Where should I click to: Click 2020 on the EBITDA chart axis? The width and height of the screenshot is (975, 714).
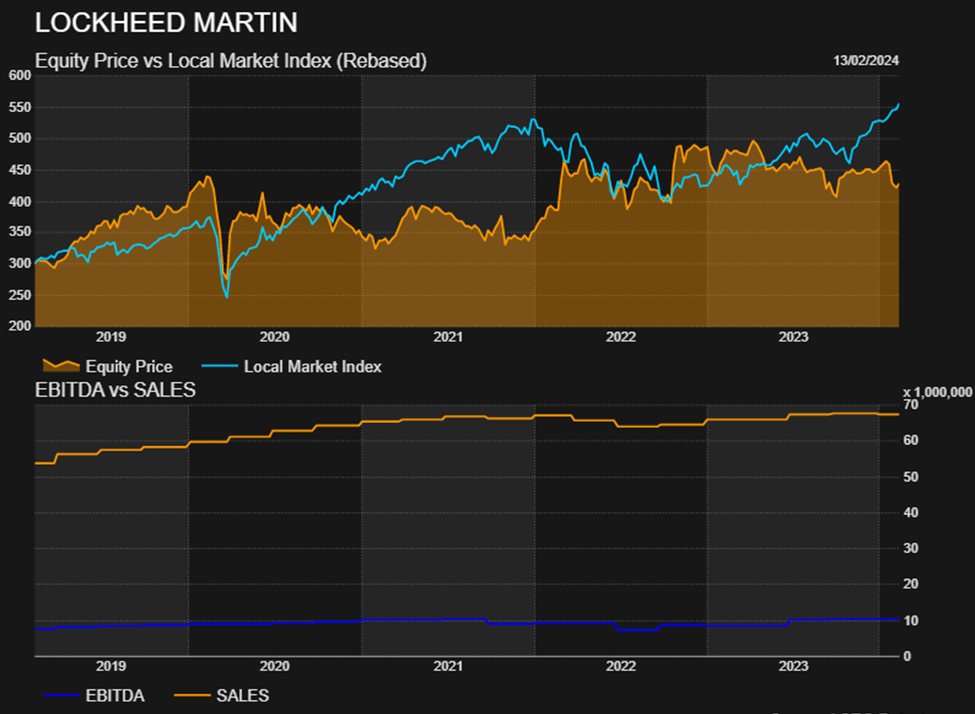pos(274,666)
